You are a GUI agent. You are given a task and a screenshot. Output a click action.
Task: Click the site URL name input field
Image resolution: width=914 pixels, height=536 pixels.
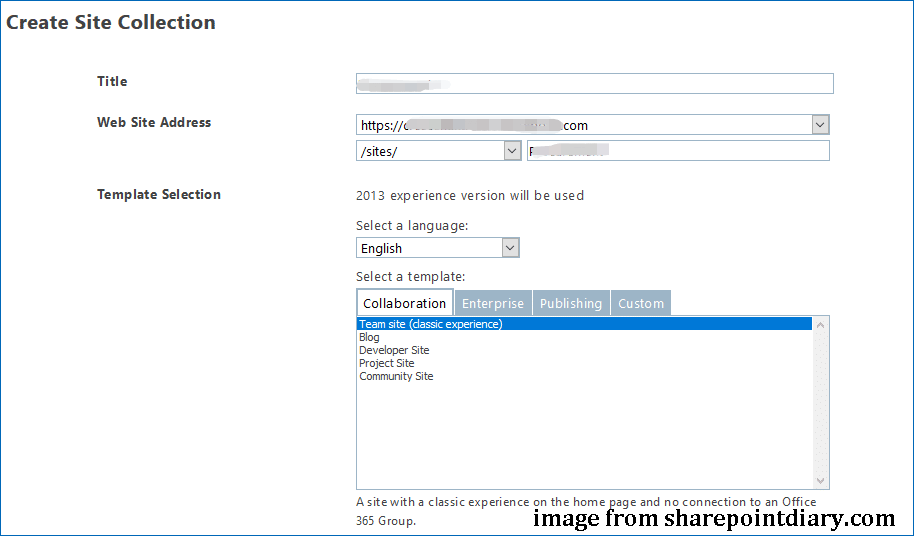coord(678,151)
